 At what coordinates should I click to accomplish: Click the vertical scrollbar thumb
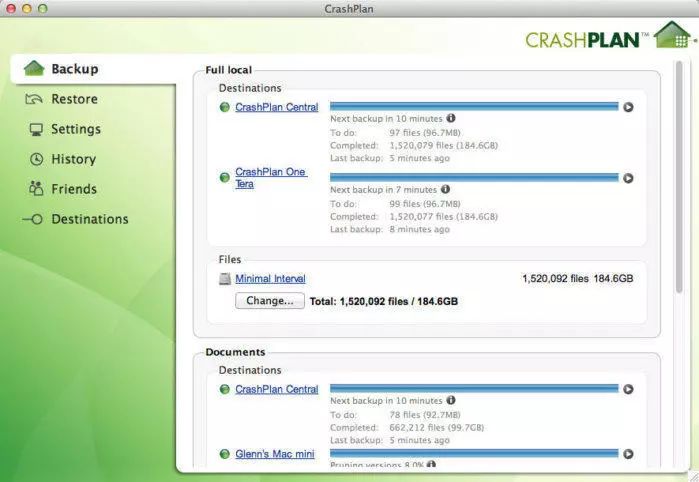pyautogui.click(x=679, y=177)
